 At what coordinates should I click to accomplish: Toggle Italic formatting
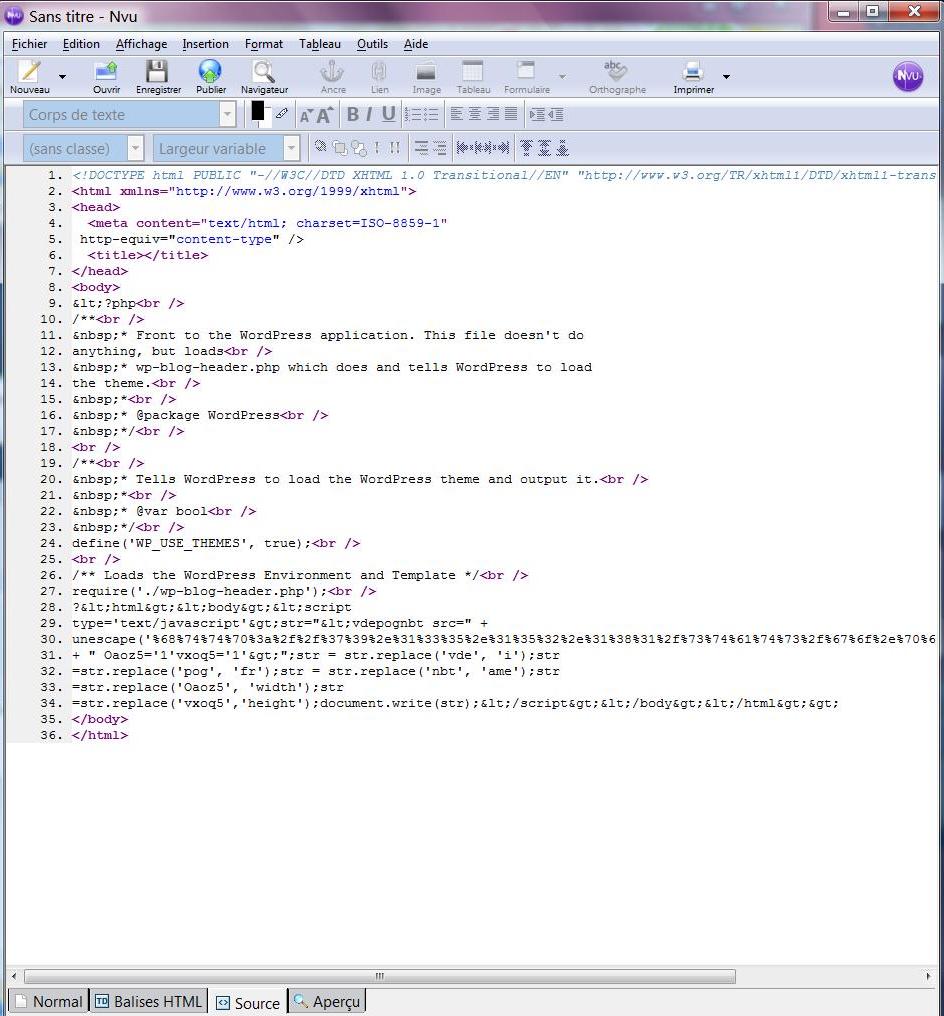click(369, 115)
